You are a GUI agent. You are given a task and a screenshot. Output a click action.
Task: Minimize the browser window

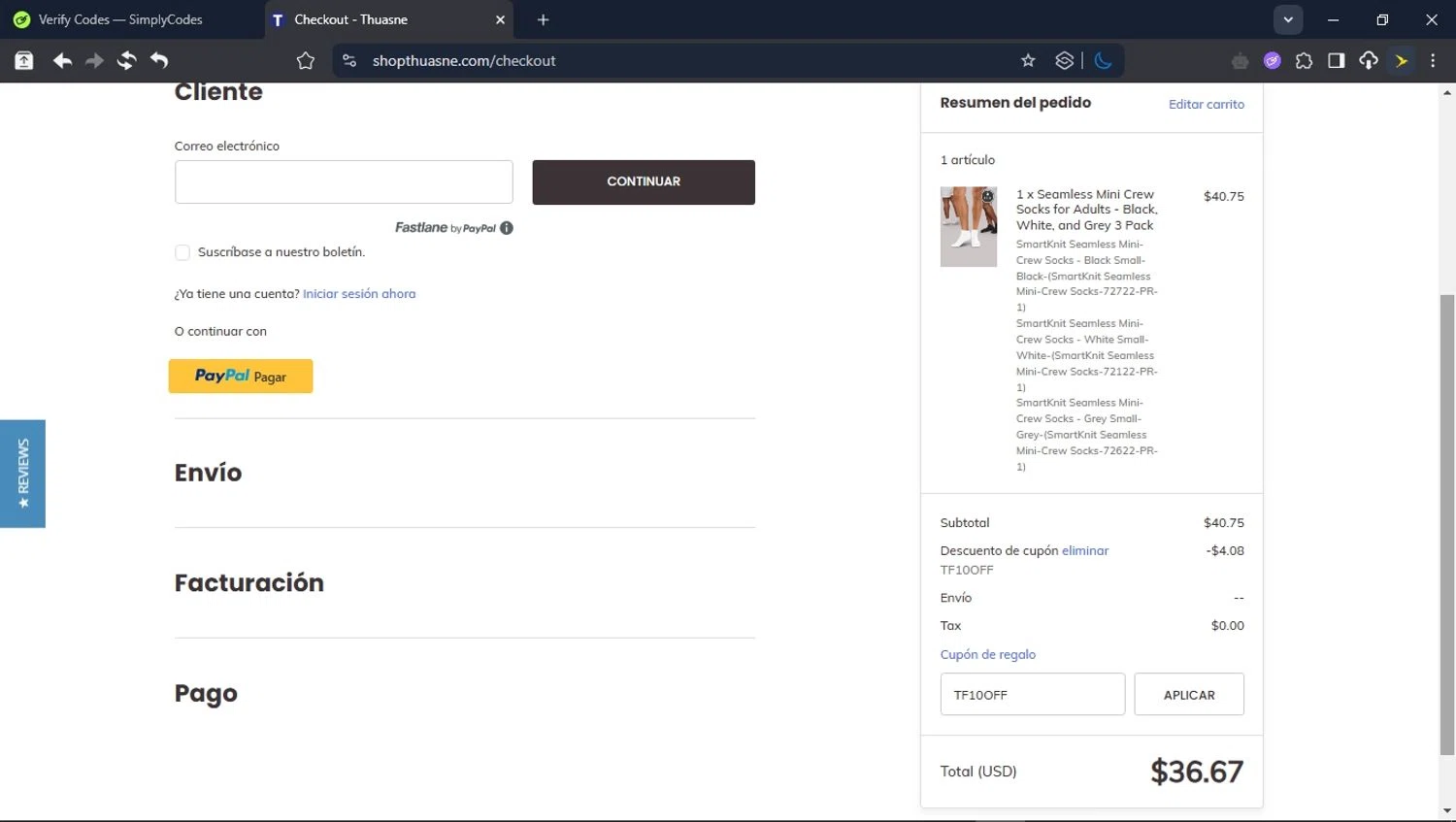pyautogui.click(x=1333, y=19)
